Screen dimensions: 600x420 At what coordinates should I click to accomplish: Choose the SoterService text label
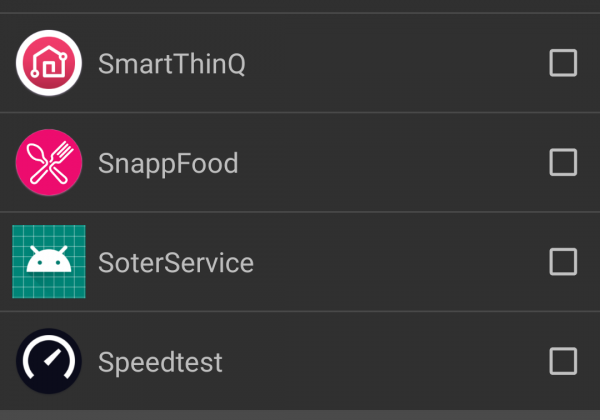click(176, 262)
